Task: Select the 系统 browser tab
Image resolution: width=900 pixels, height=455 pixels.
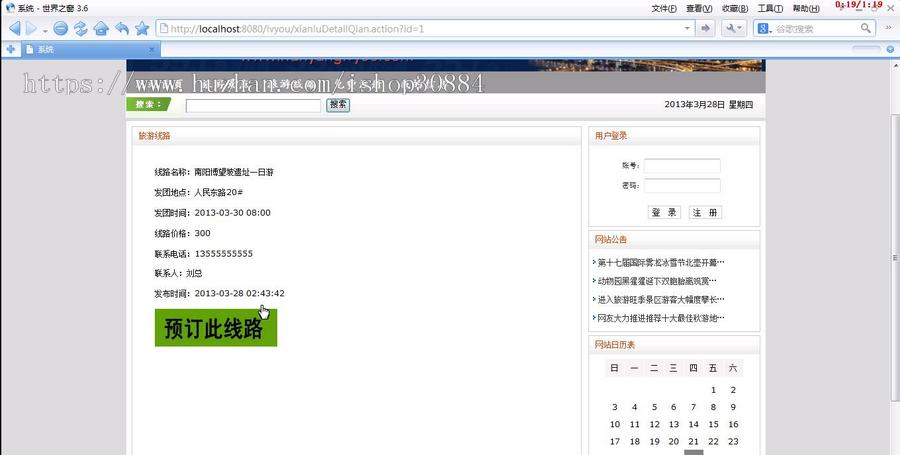Action: coord(91,50)
